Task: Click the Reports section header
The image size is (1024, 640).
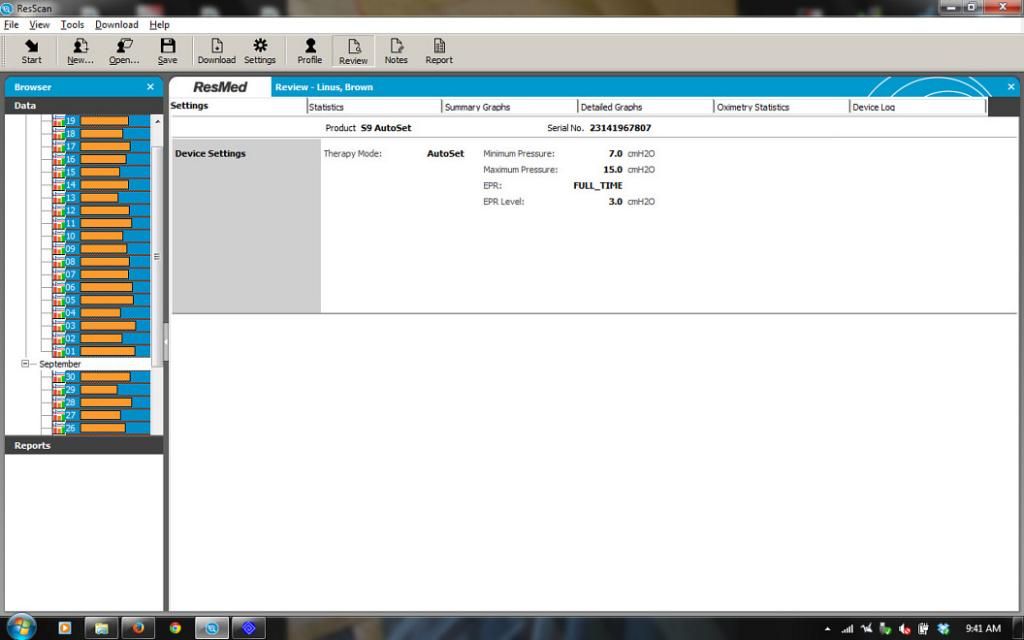Action: tap(84, 445)
